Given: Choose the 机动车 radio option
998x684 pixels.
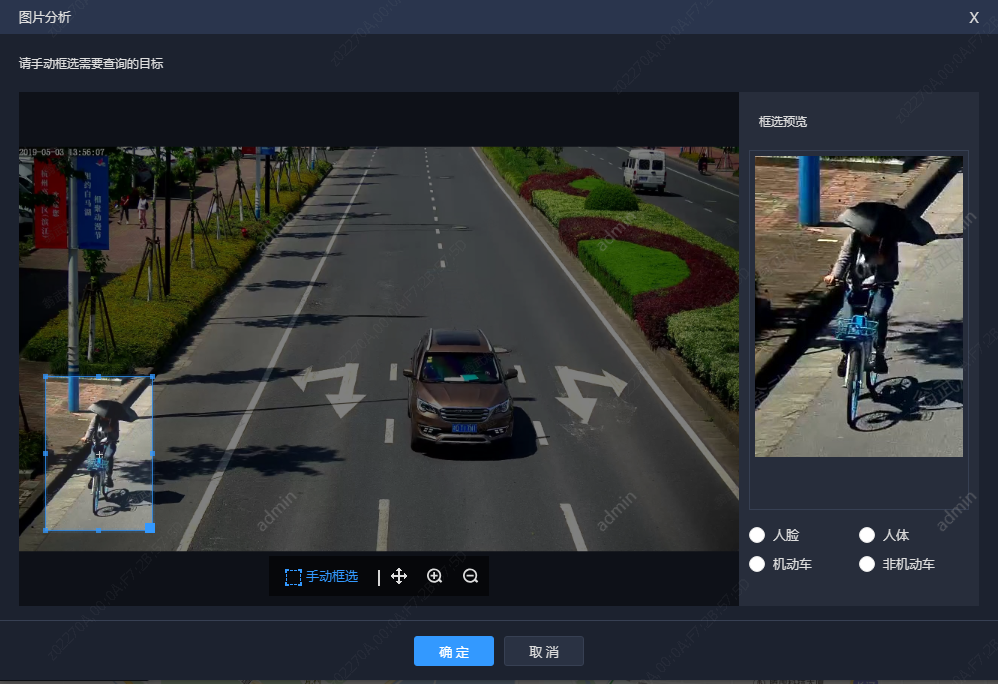Looking at the screenshot, I should pyautogui.click(x=757, y=564).
